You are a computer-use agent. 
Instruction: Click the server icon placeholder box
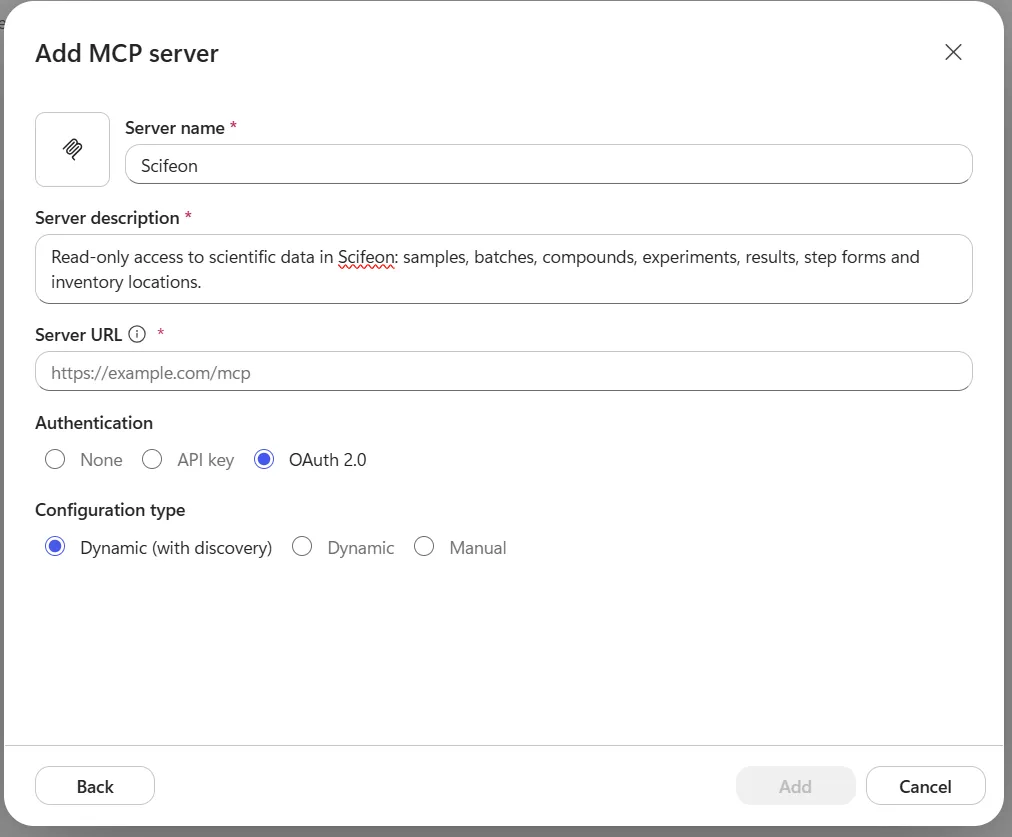click(x=72, y=150)
